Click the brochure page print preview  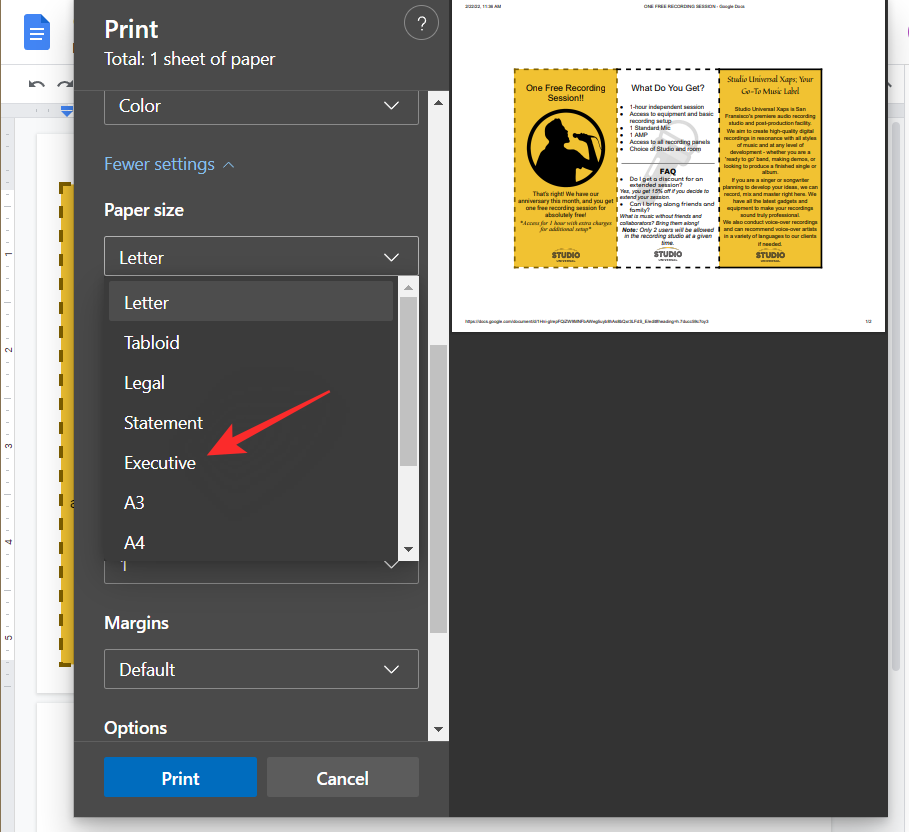pyautogui.click(x=668, y=168)
